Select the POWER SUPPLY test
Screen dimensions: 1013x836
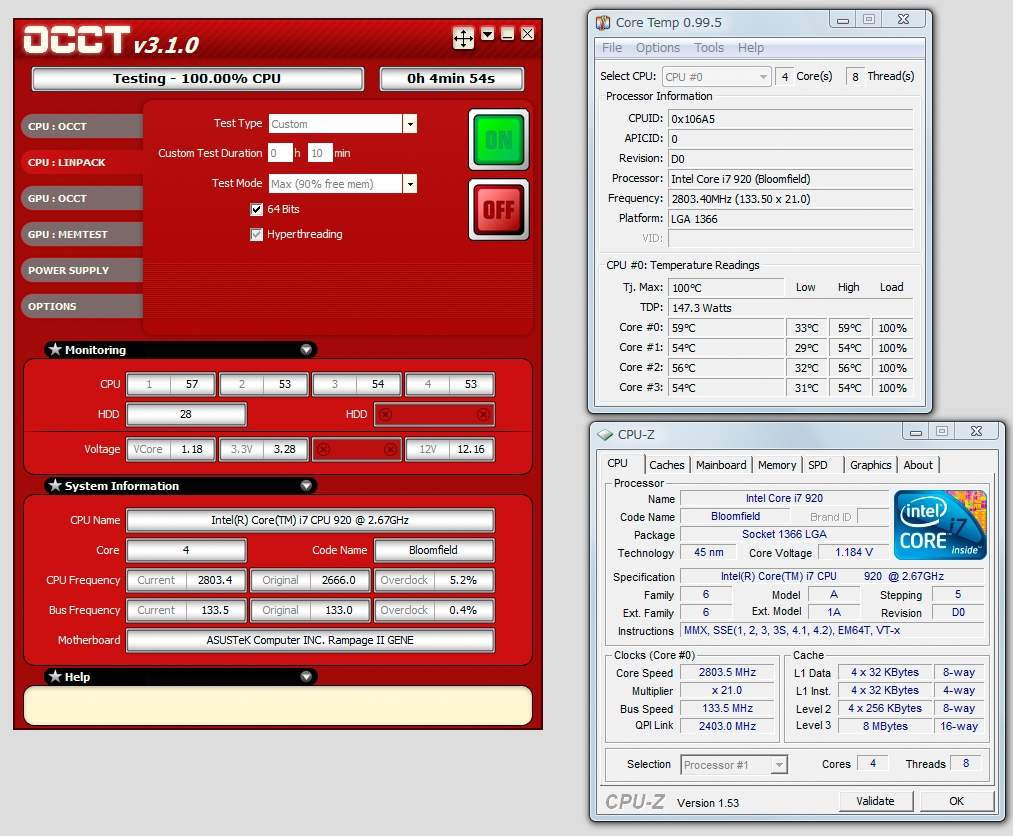pos(81,271)
